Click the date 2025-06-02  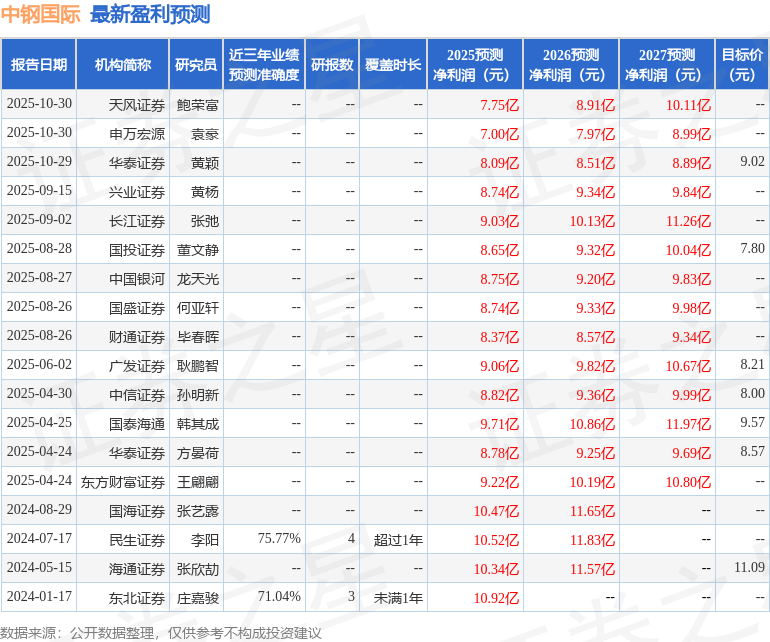click(39, 364)
